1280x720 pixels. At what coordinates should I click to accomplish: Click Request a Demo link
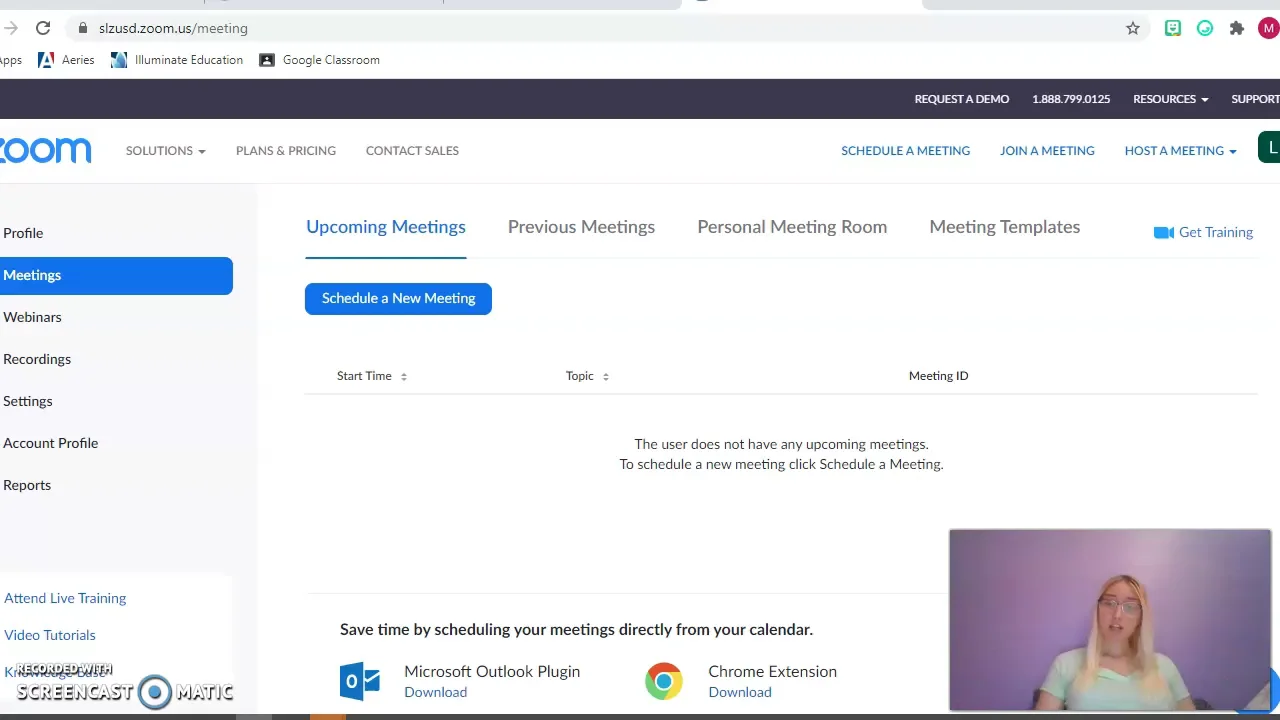[x=962, y=99]
